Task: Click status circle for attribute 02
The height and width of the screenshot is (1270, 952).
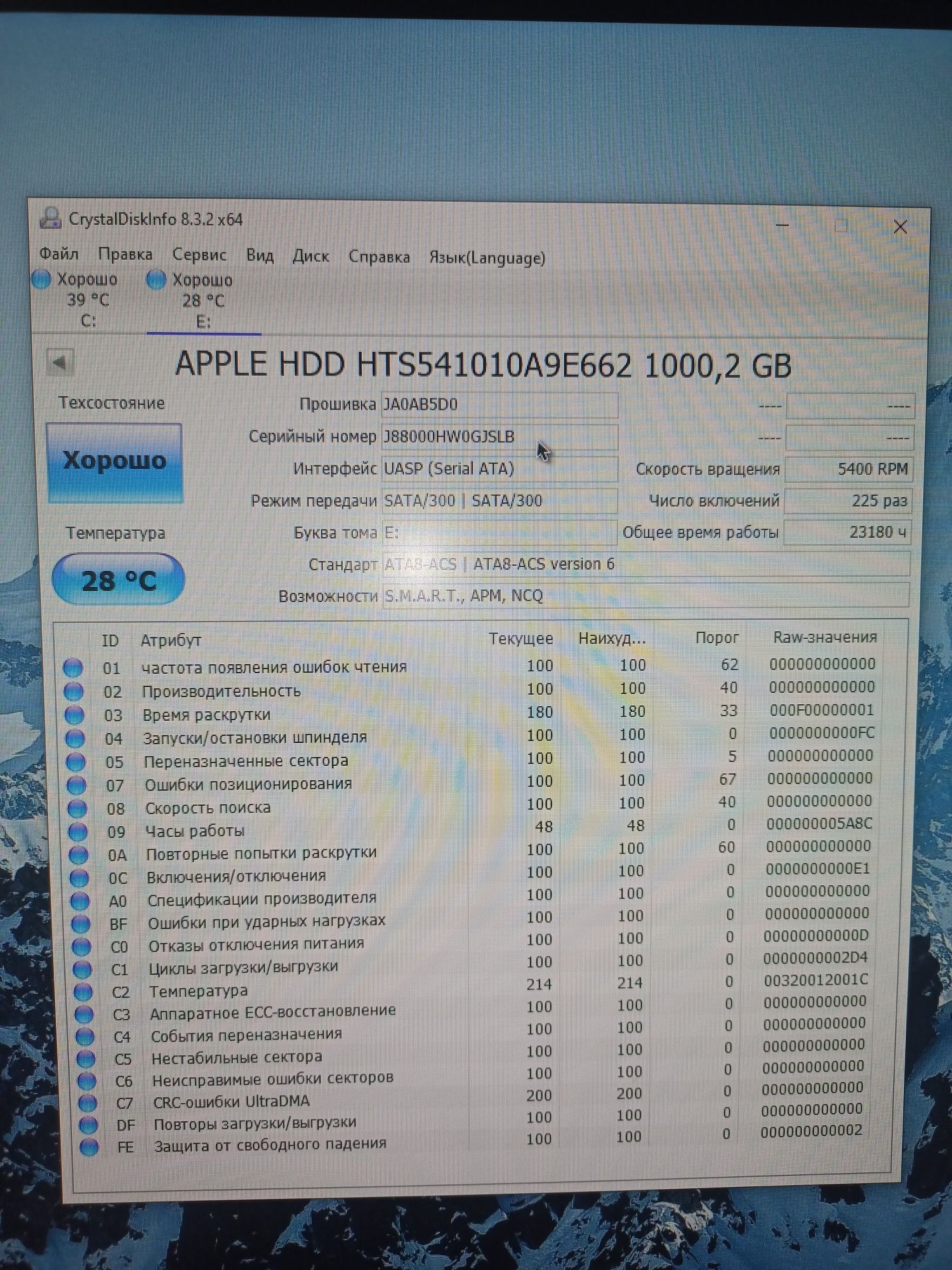Action: [x=74, y=692]
